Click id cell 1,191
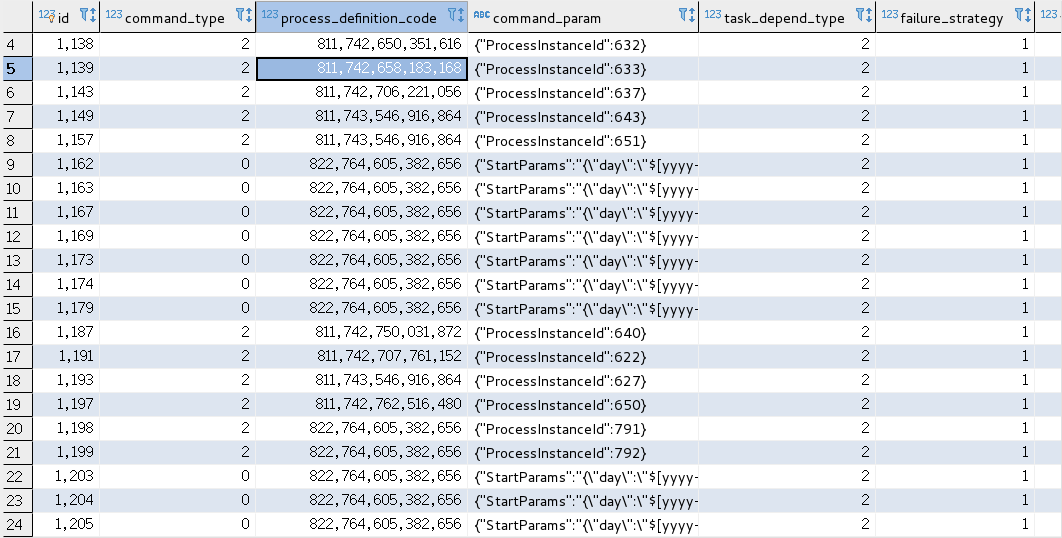1062x538 pixels. pos(66,356)
